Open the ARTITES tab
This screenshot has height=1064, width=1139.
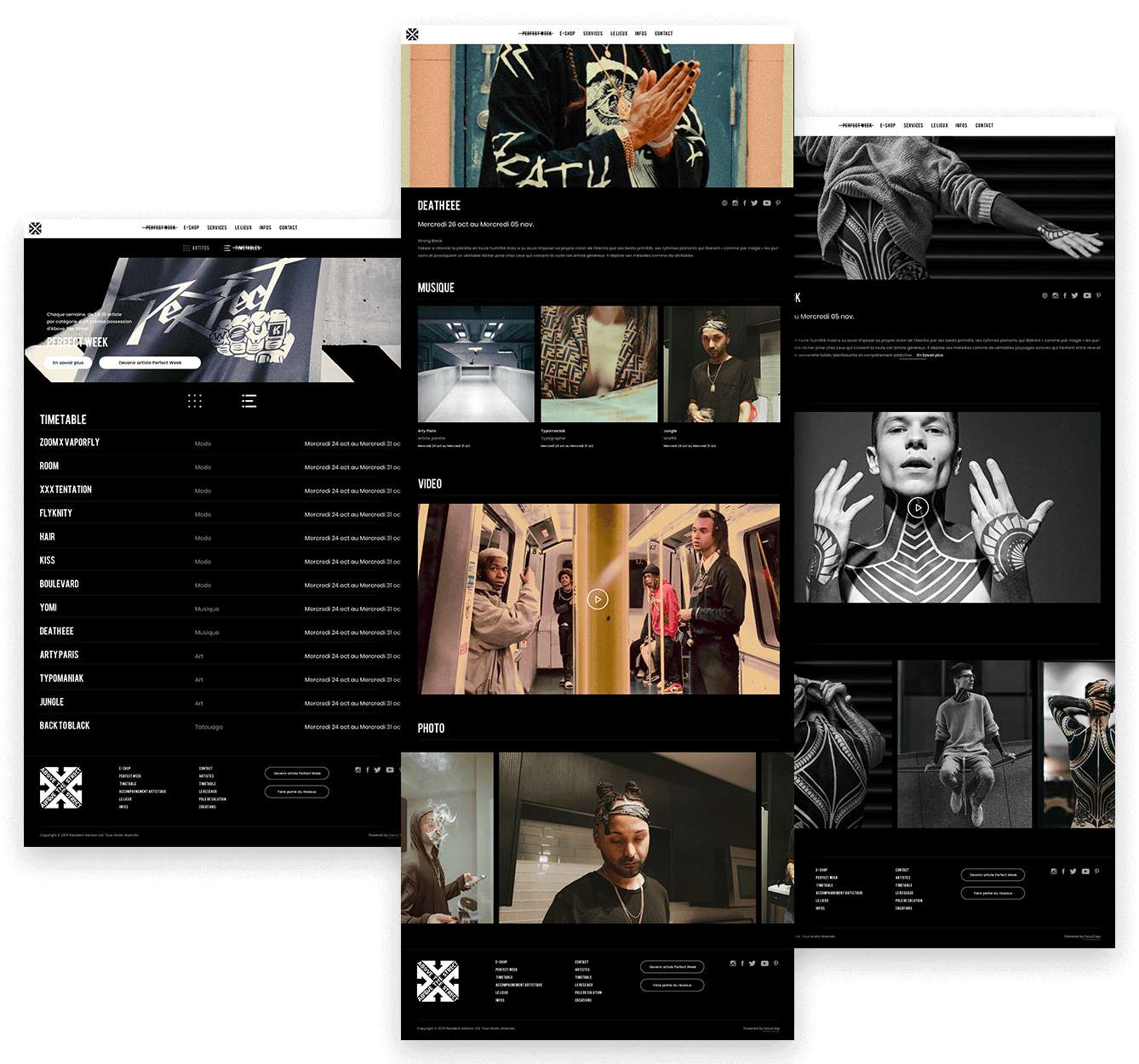[201, 248]
